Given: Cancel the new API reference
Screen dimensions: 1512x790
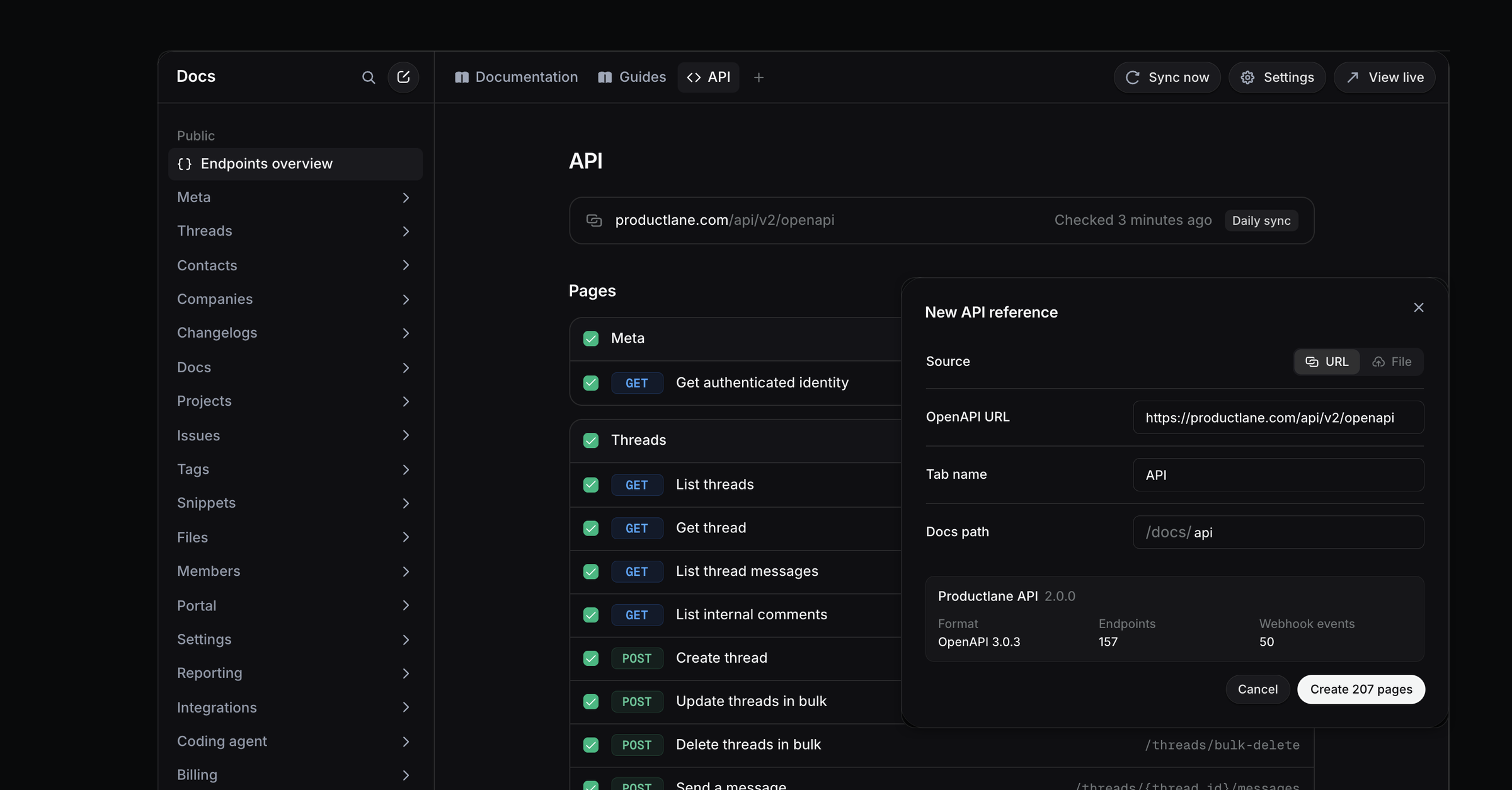Looking at the screenshot, I should click(x=1257, y=689).
